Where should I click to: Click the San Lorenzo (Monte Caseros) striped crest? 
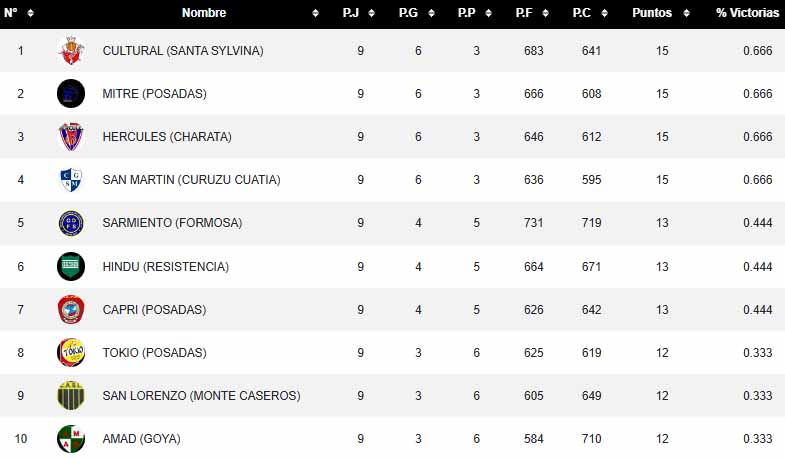click(x=71, y=396)
